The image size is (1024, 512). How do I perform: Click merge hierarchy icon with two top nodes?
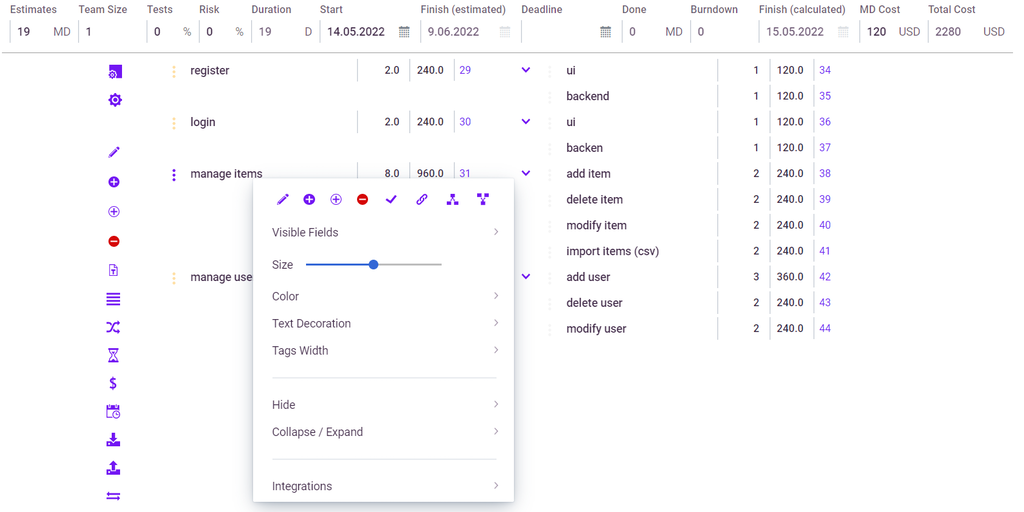(x=483, y=199)
